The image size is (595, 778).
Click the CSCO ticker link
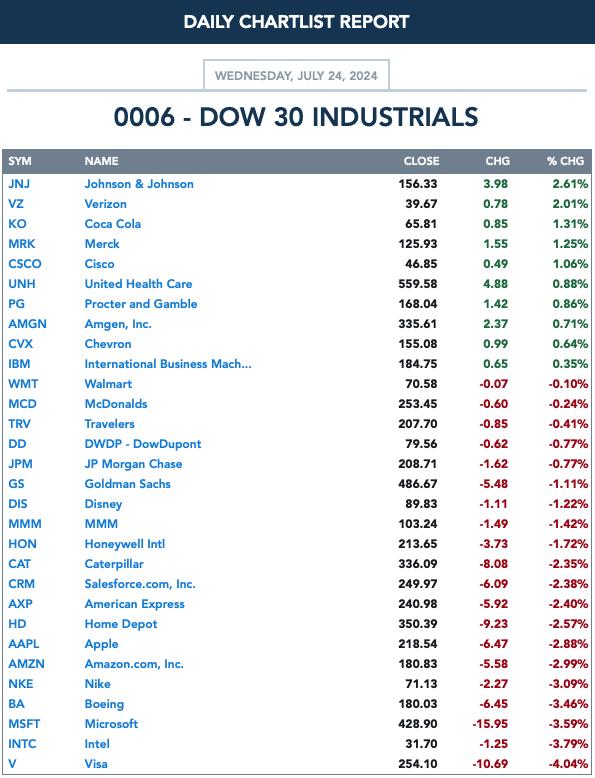click(x=25, y=264)
